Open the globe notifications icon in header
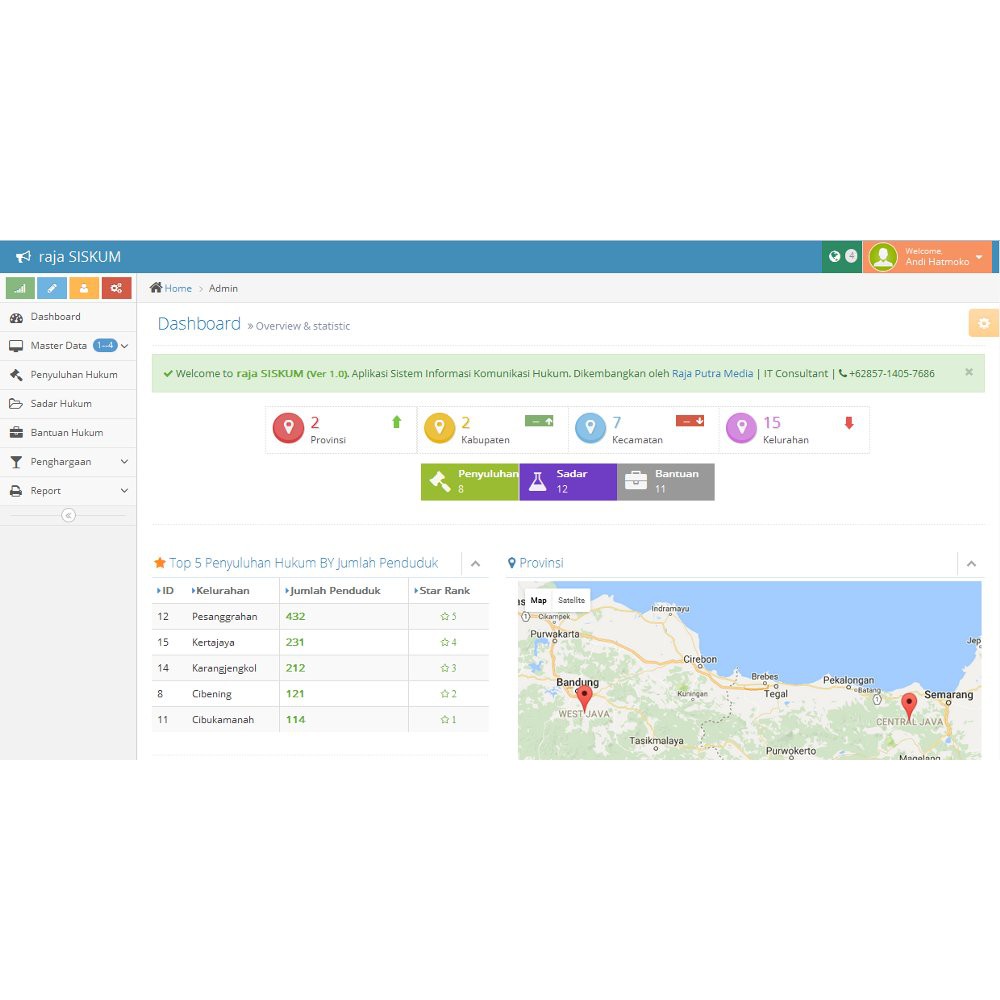This screenshot has width=1000, height=1000. (834, 256)
